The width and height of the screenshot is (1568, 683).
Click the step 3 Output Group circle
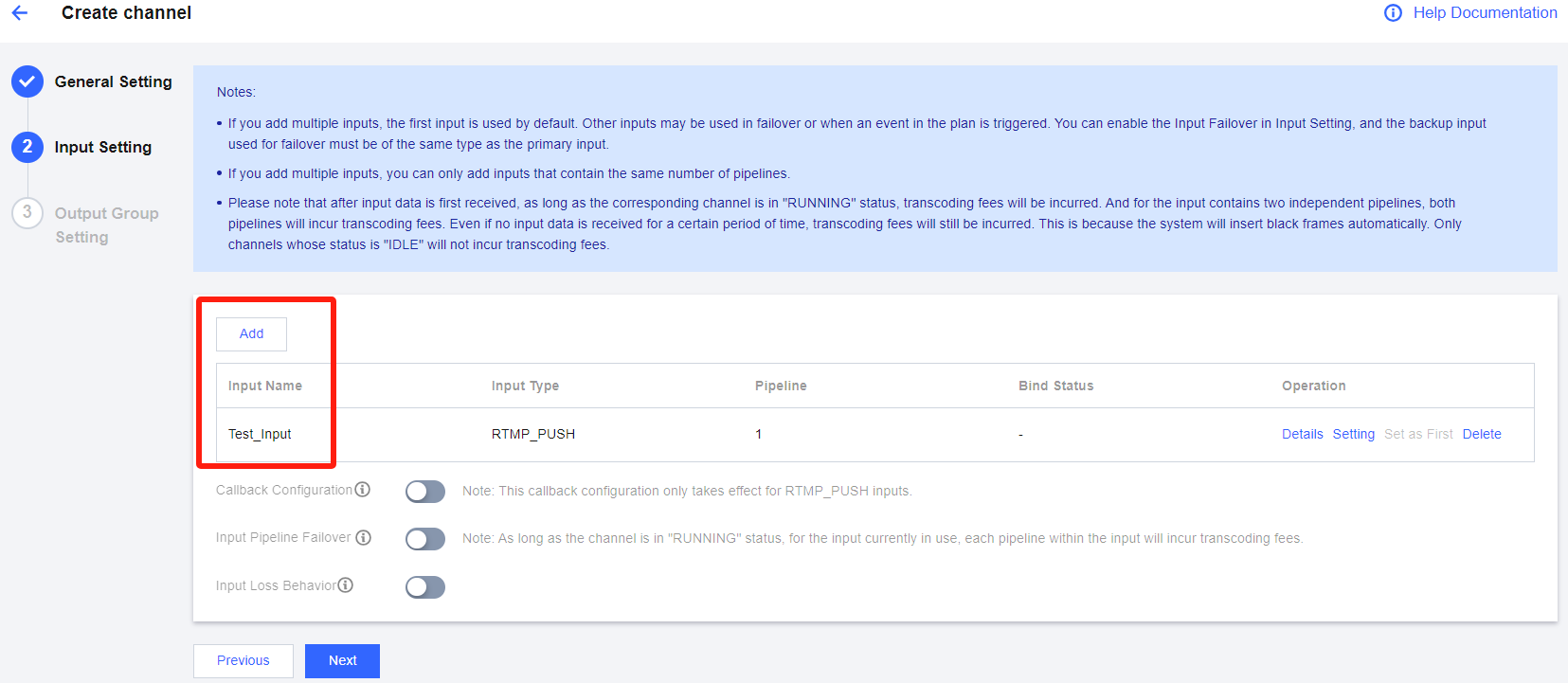tap(27, 212)
